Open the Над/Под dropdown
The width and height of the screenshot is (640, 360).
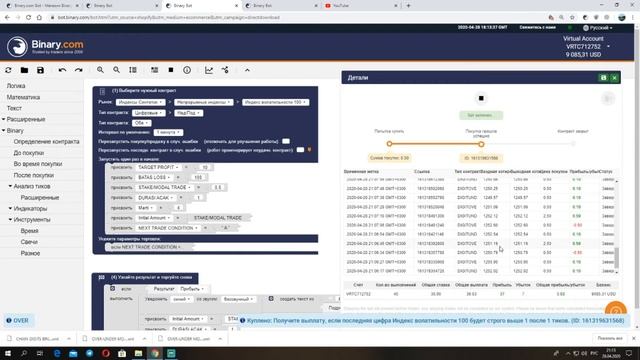tap(188, 113)
